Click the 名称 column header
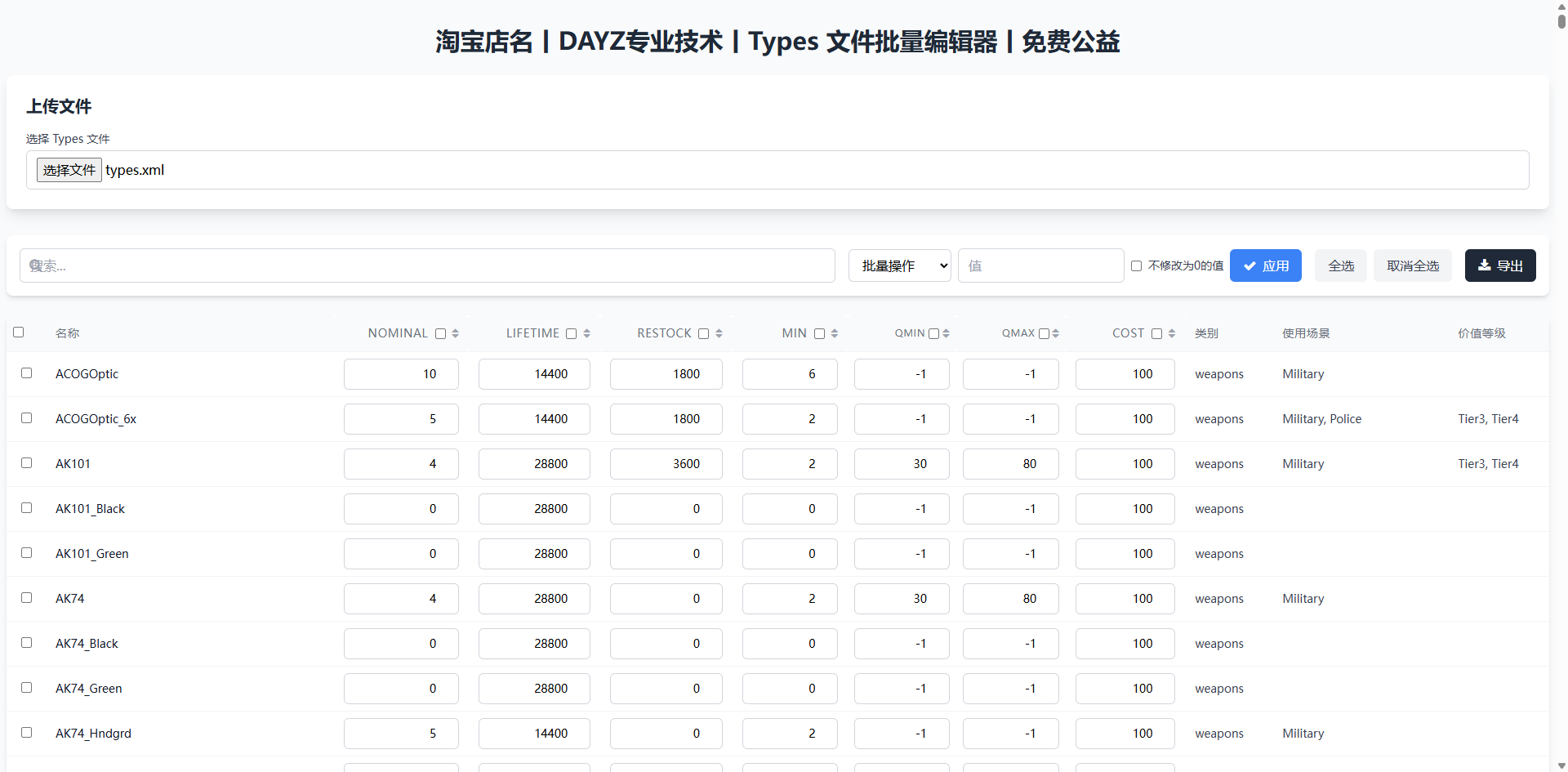Screen dimensions: 1568x772 click(x=68, y=333)
